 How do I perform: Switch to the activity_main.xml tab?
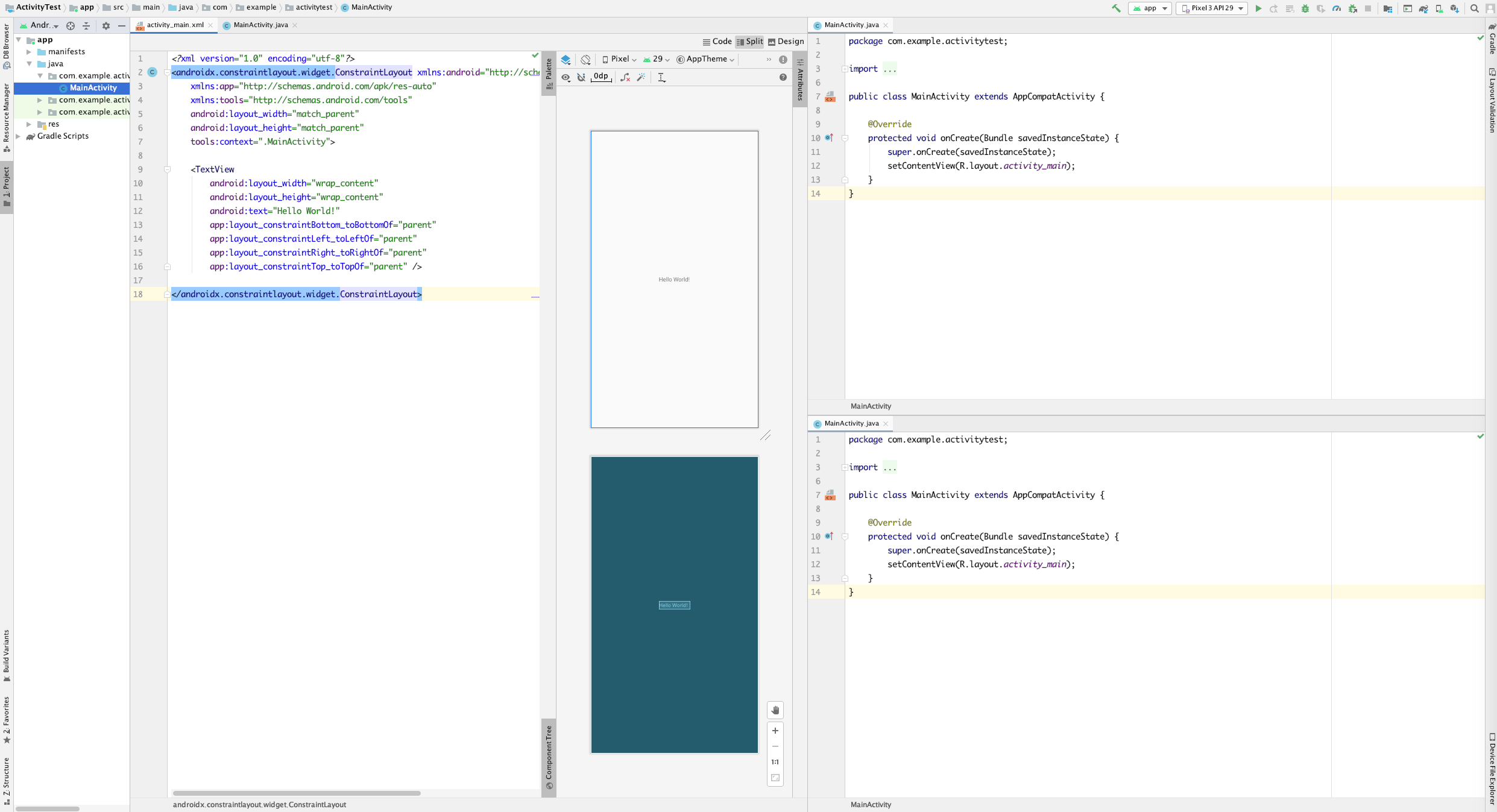pyautogui.click(x=175, y=25)
